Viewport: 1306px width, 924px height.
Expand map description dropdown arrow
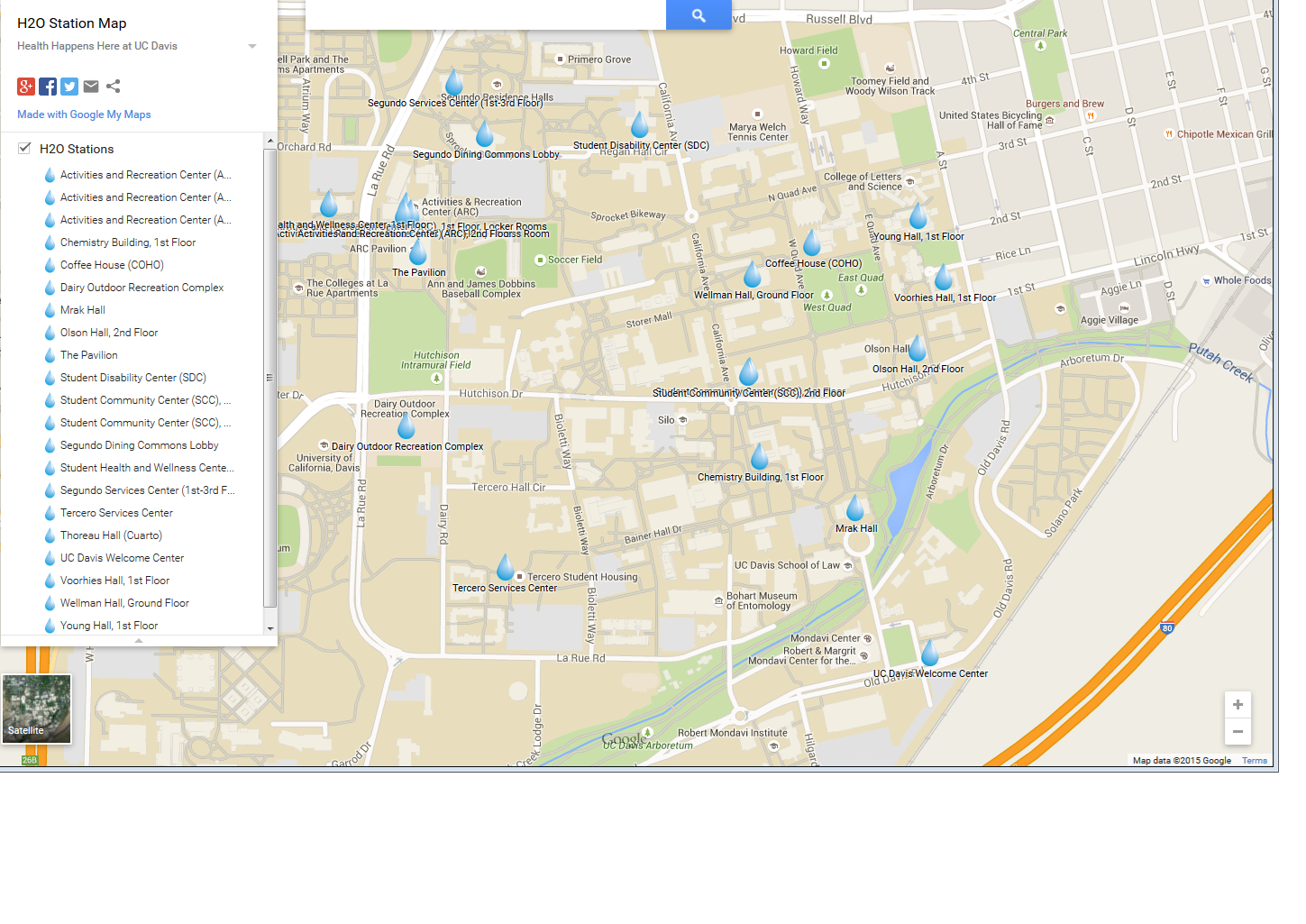click(252, 46)
